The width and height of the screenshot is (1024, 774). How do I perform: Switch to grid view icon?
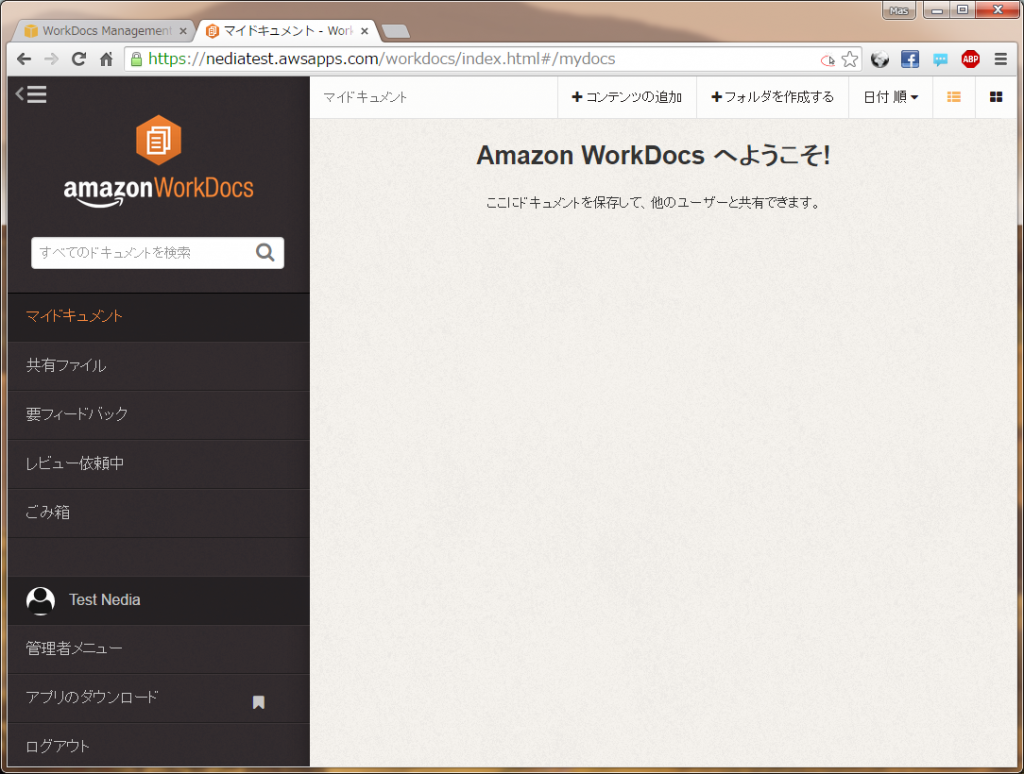tap(996, 97)
